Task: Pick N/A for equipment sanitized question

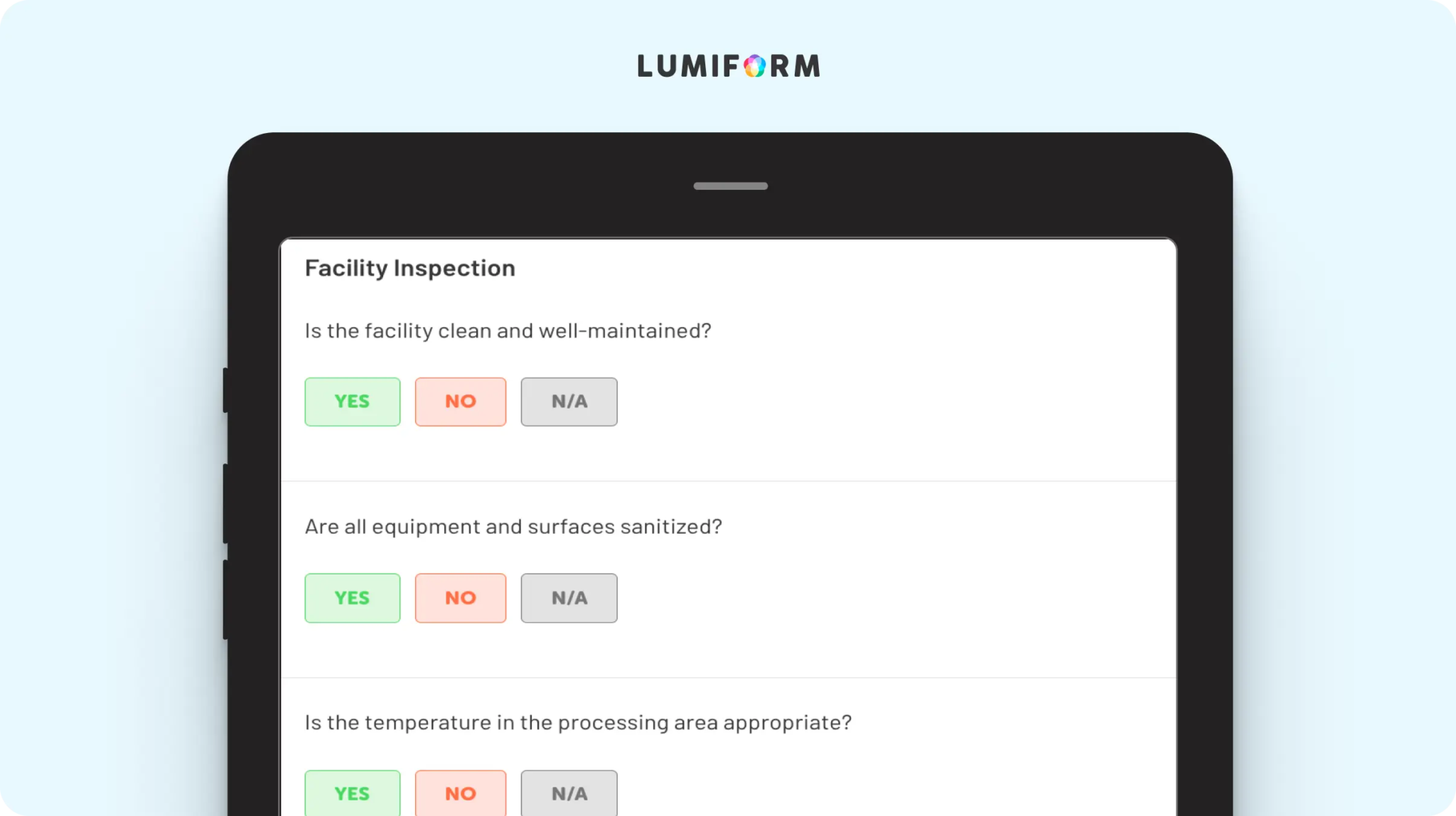Action: click(x=569, y=598)
